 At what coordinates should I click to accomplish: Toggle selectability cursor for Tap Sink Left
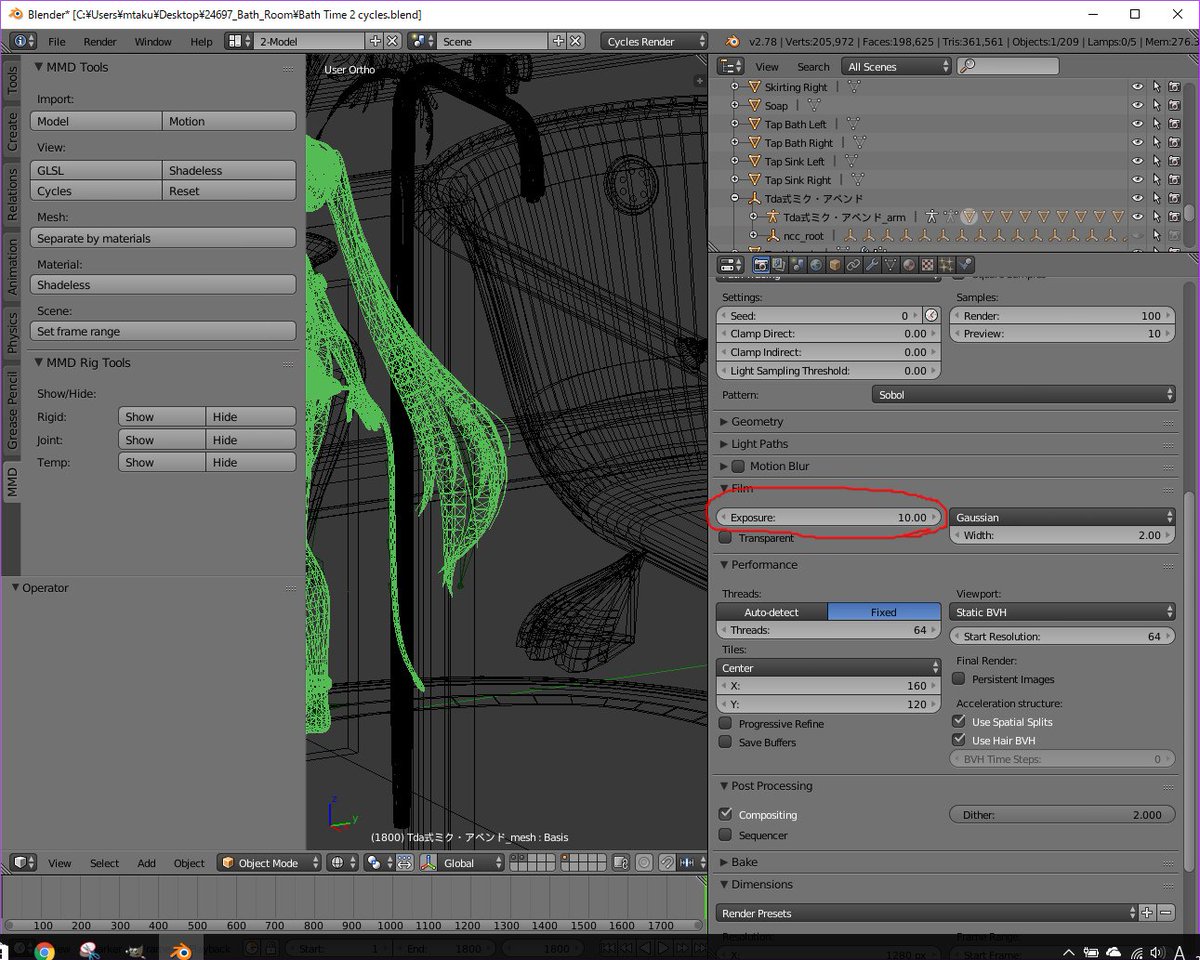pos(1156,161)
